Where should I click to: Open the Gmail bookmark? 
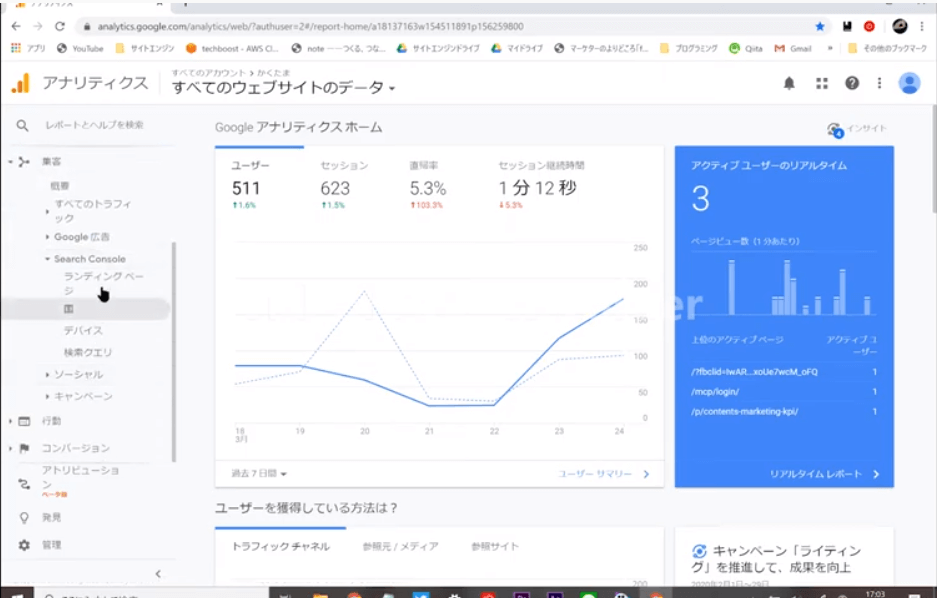coord(793,48)
